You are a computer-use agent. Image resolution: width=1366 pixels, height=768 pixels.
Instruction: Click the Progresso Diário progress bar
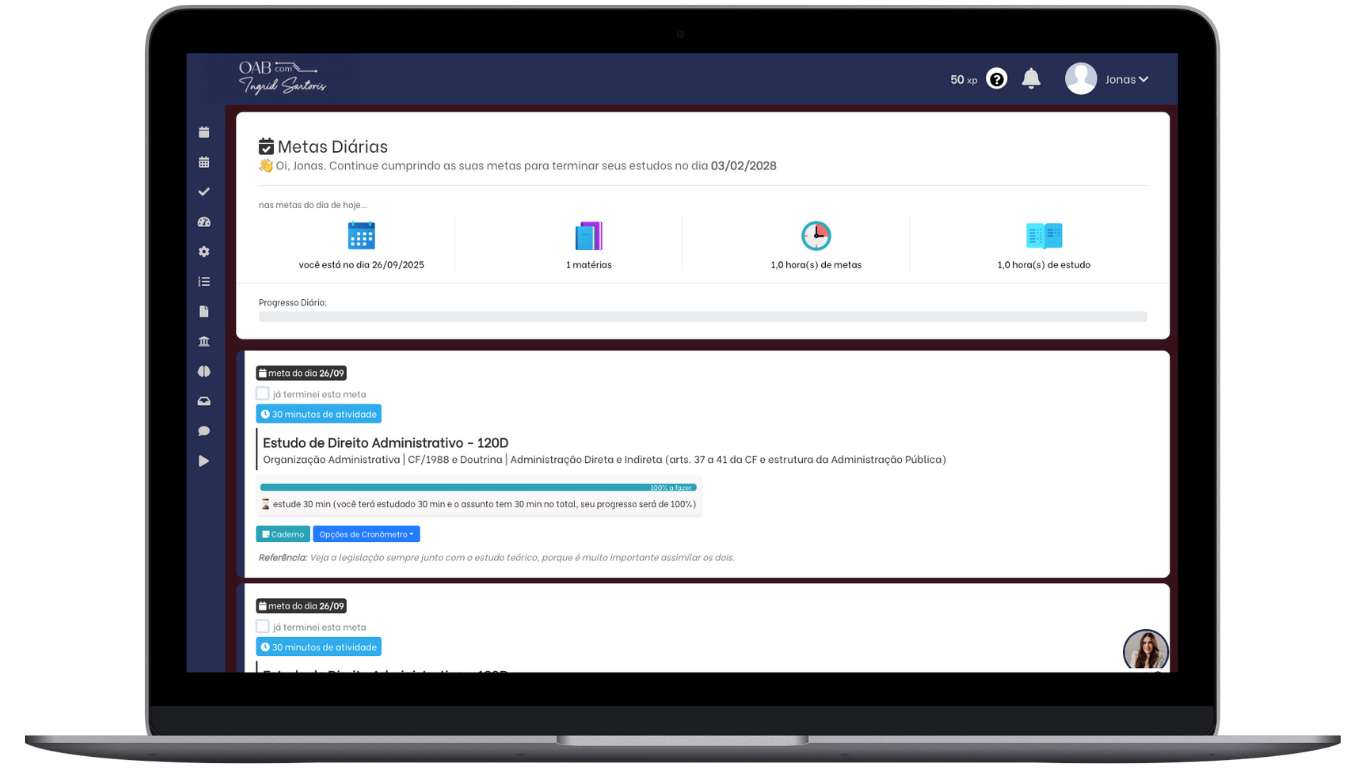(x=702, y=317)
